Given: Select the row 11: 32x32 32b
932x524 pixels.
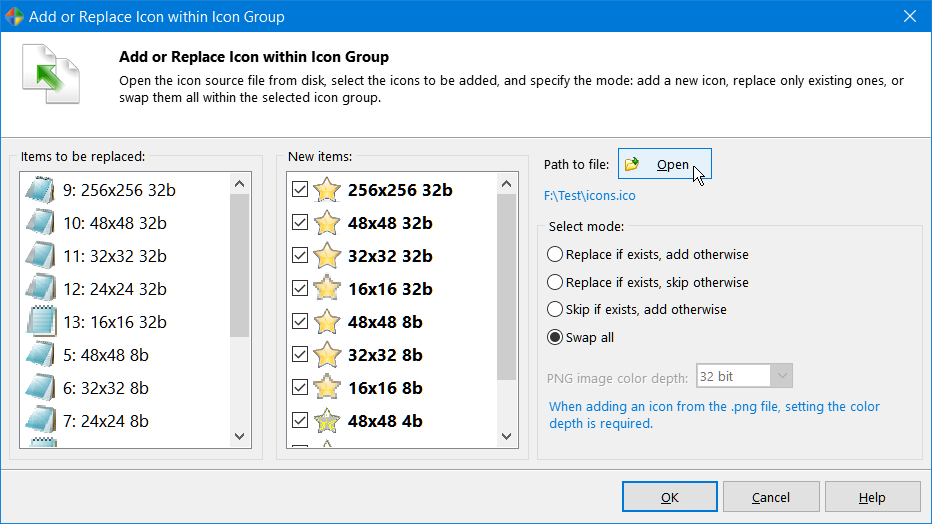Looking at the screenshot, I should (x=125, y=256).
